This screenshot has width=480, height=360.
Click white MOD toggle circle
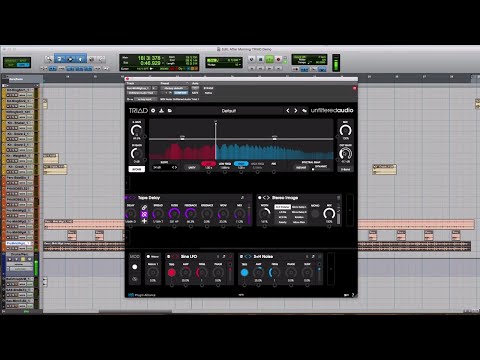pos(135,267)
